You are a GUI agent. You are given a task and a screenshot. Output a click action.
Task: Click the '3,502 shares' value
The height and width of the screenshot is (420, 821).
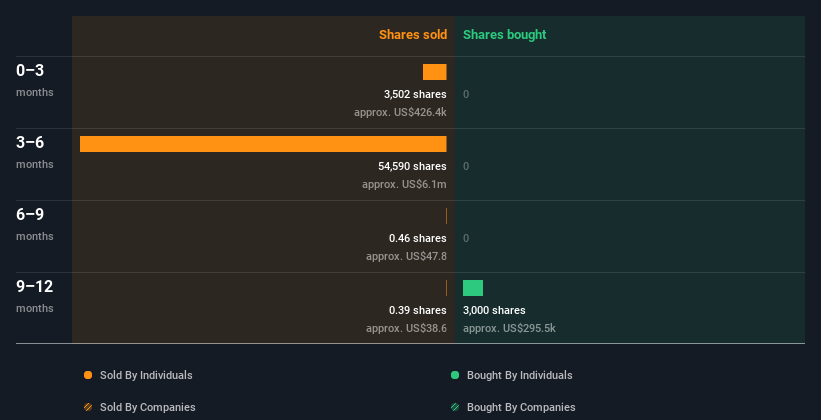point(415,94)
